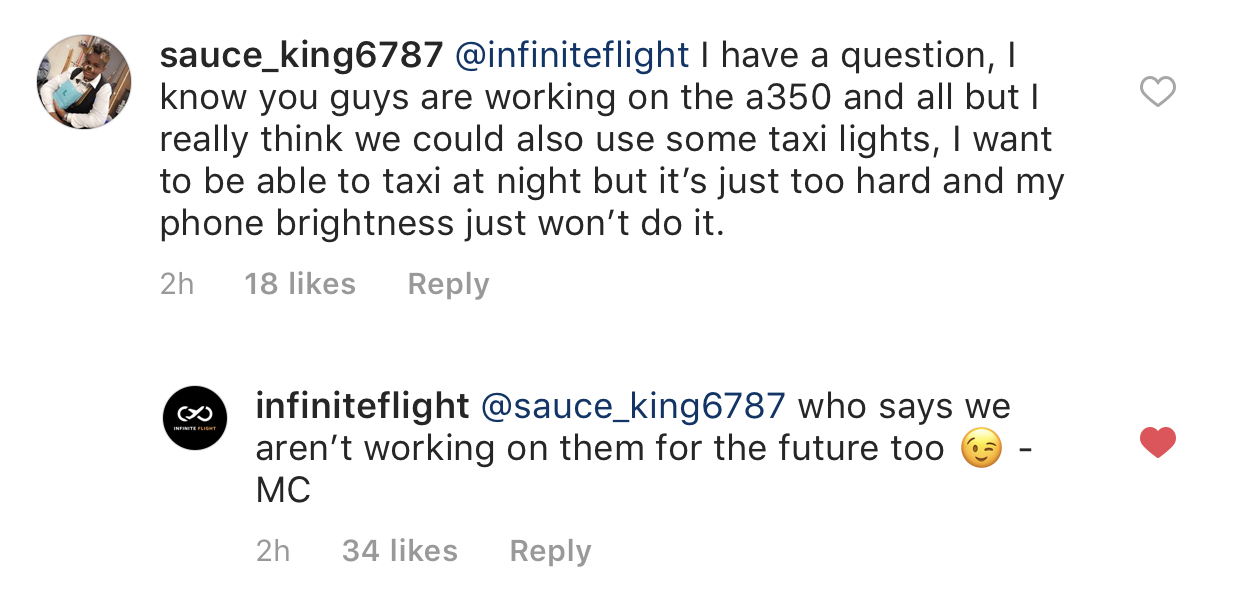Click the 2h timestamp beside 34 likes
Image resolution: width=1242 pixels, height=608 pixels.
273,551
